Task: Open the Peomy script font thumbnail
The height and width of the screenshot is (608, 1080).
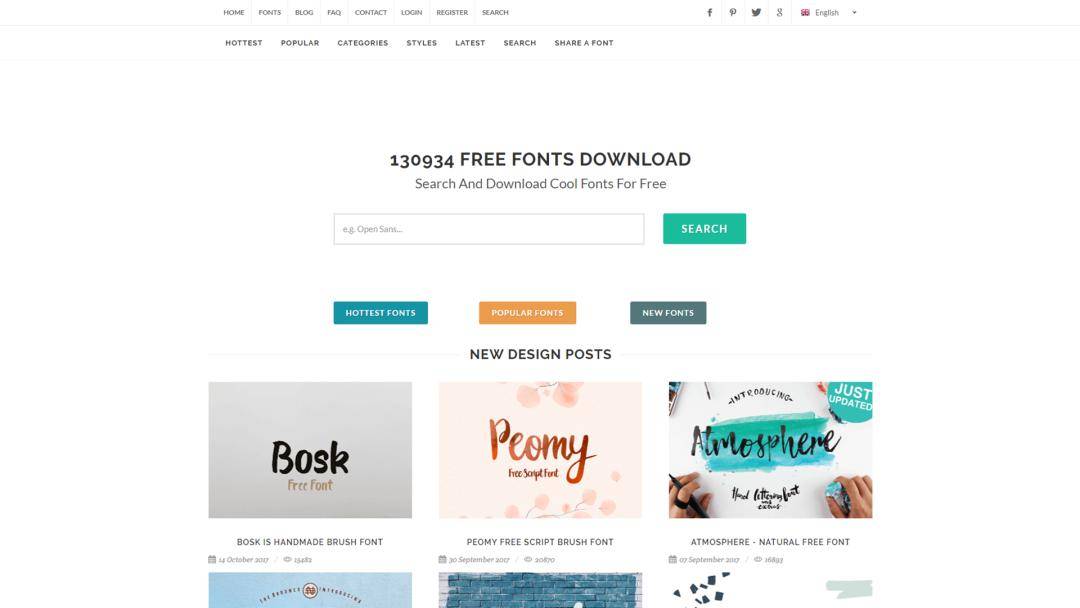Action: pos(540,450)
